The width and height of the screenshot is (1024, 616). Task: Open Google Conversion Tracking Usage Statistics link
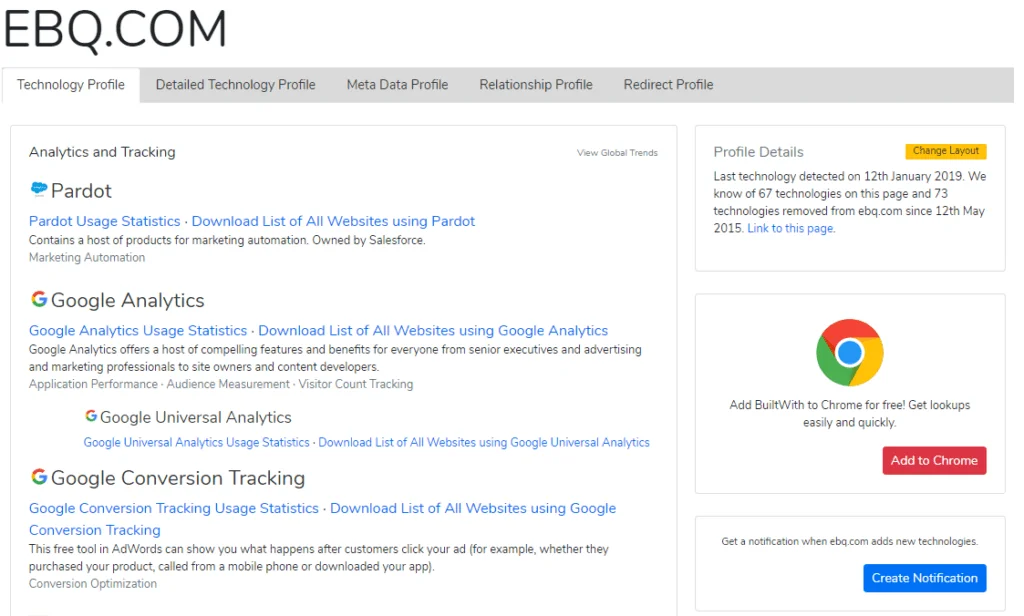174,508
